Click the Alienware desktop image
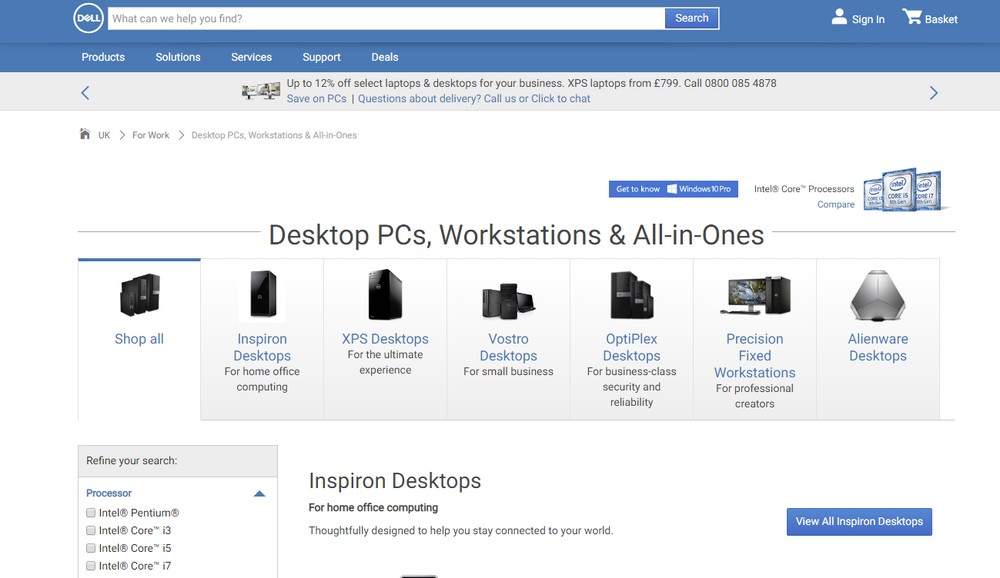The image size is (1000, 578). click(878, 295)
